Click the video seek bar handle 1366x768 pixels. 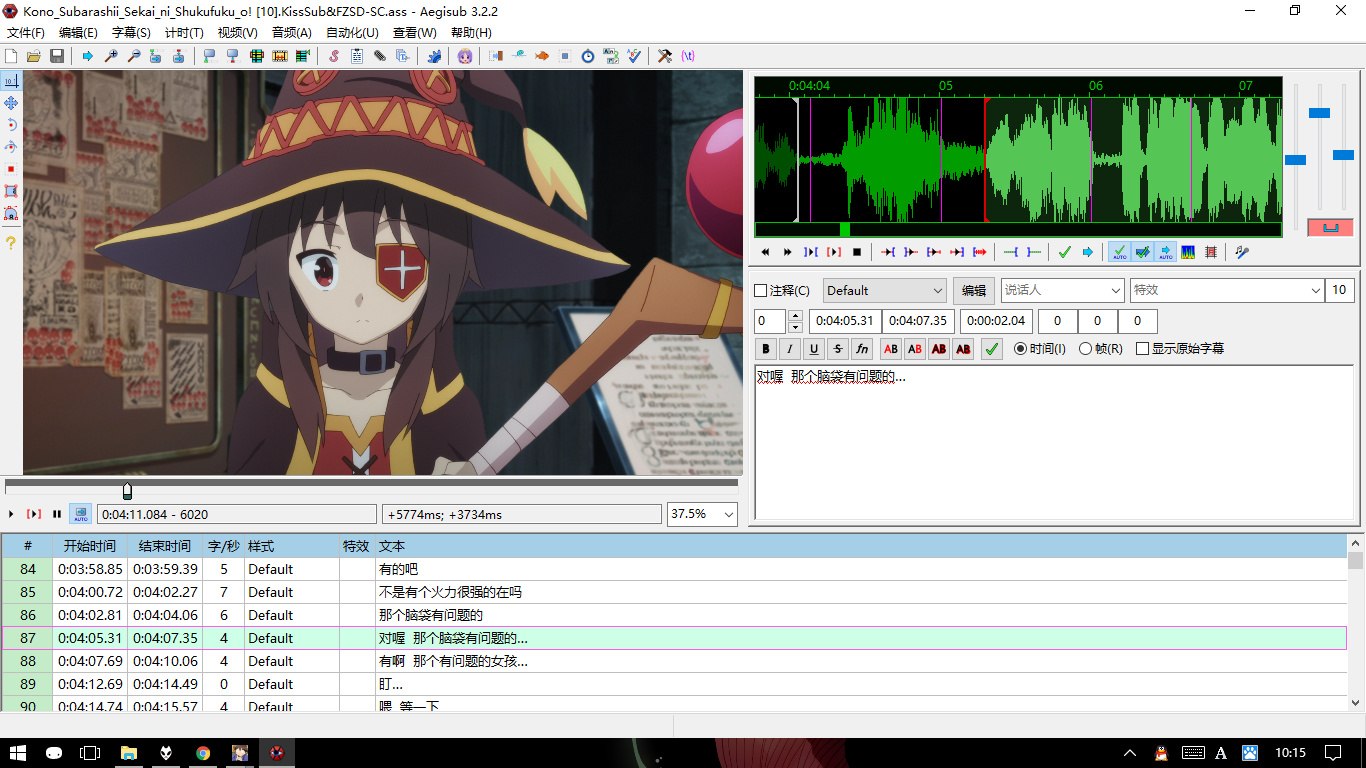(x=127, y=490)
